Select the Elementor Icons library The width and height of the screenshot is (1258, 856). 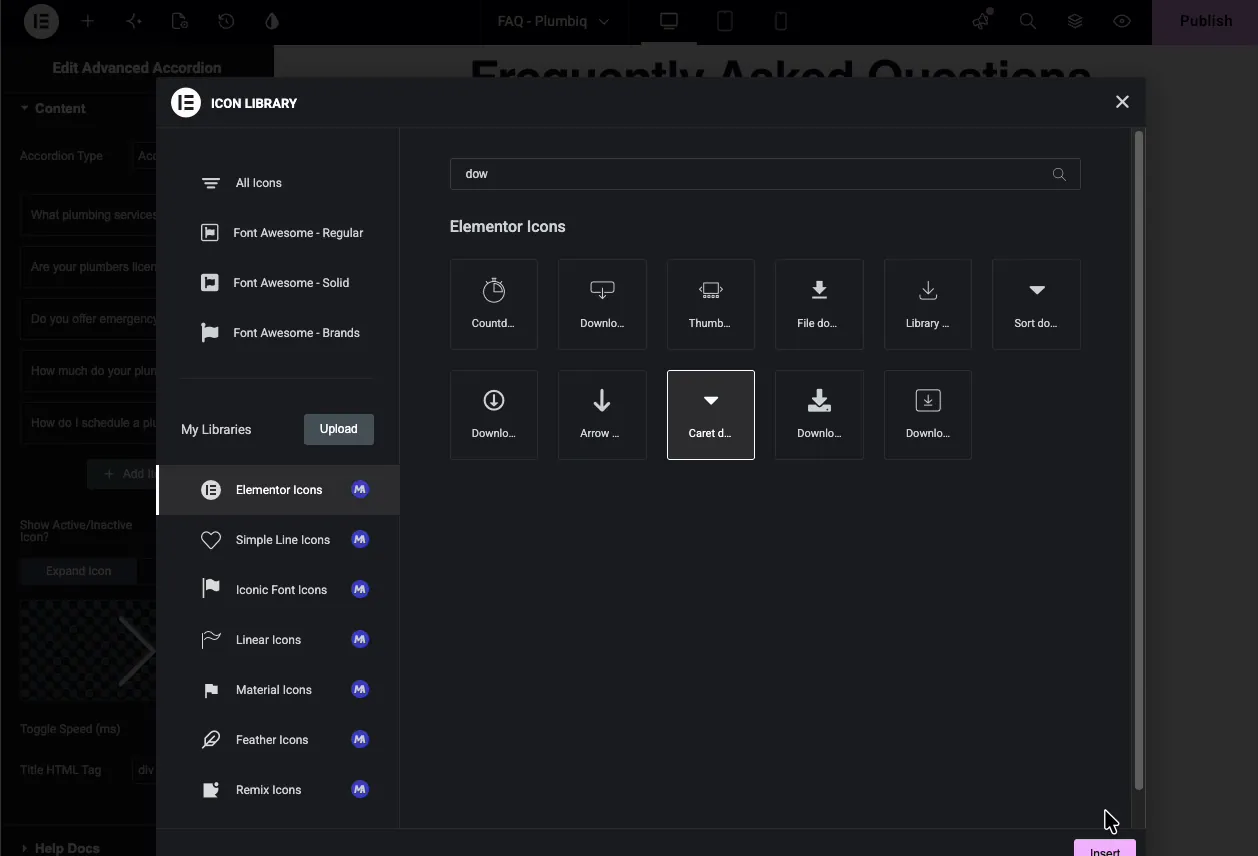[278, 490]
